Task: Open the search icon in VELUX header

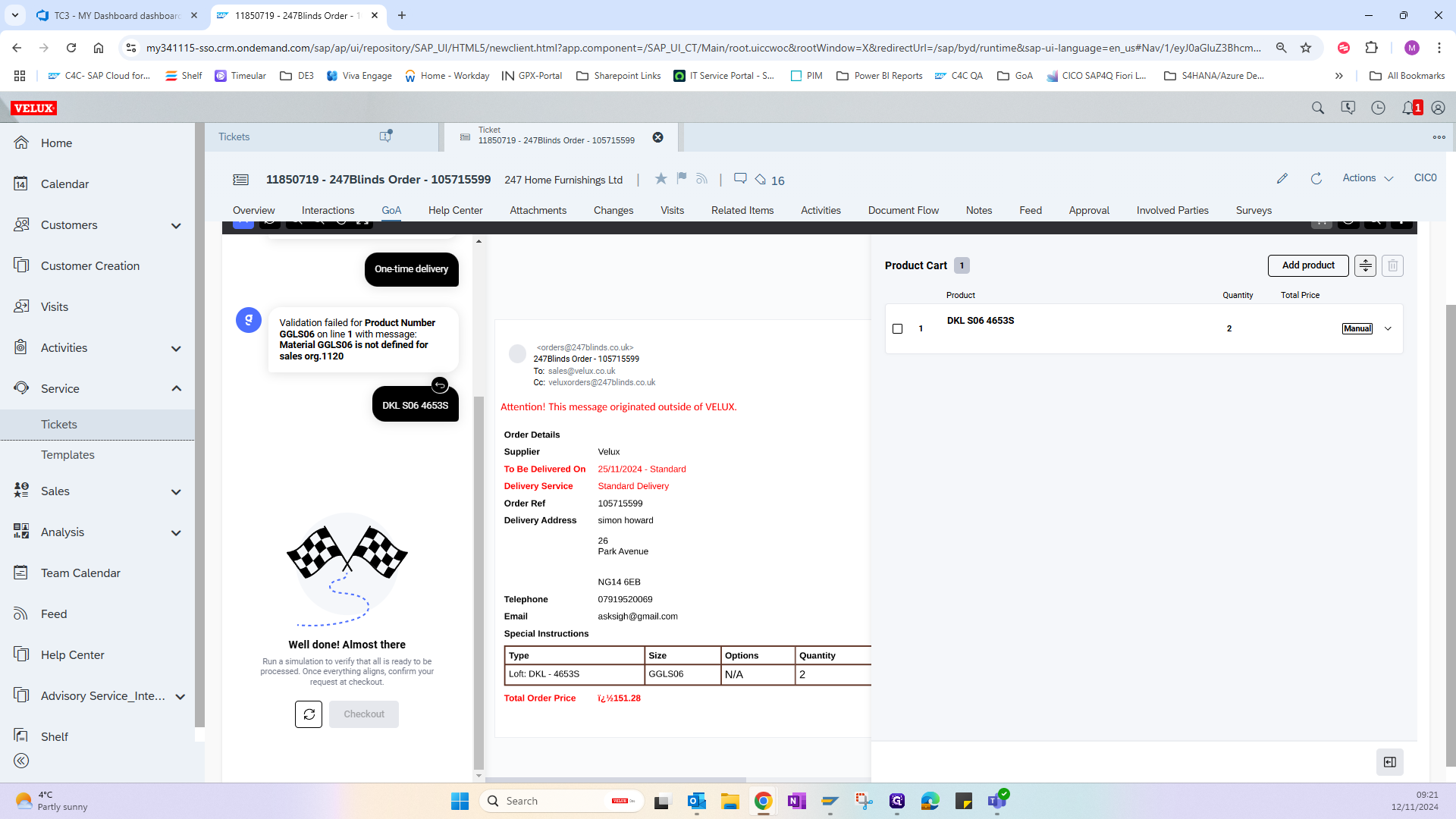Action: [1318, 108]
